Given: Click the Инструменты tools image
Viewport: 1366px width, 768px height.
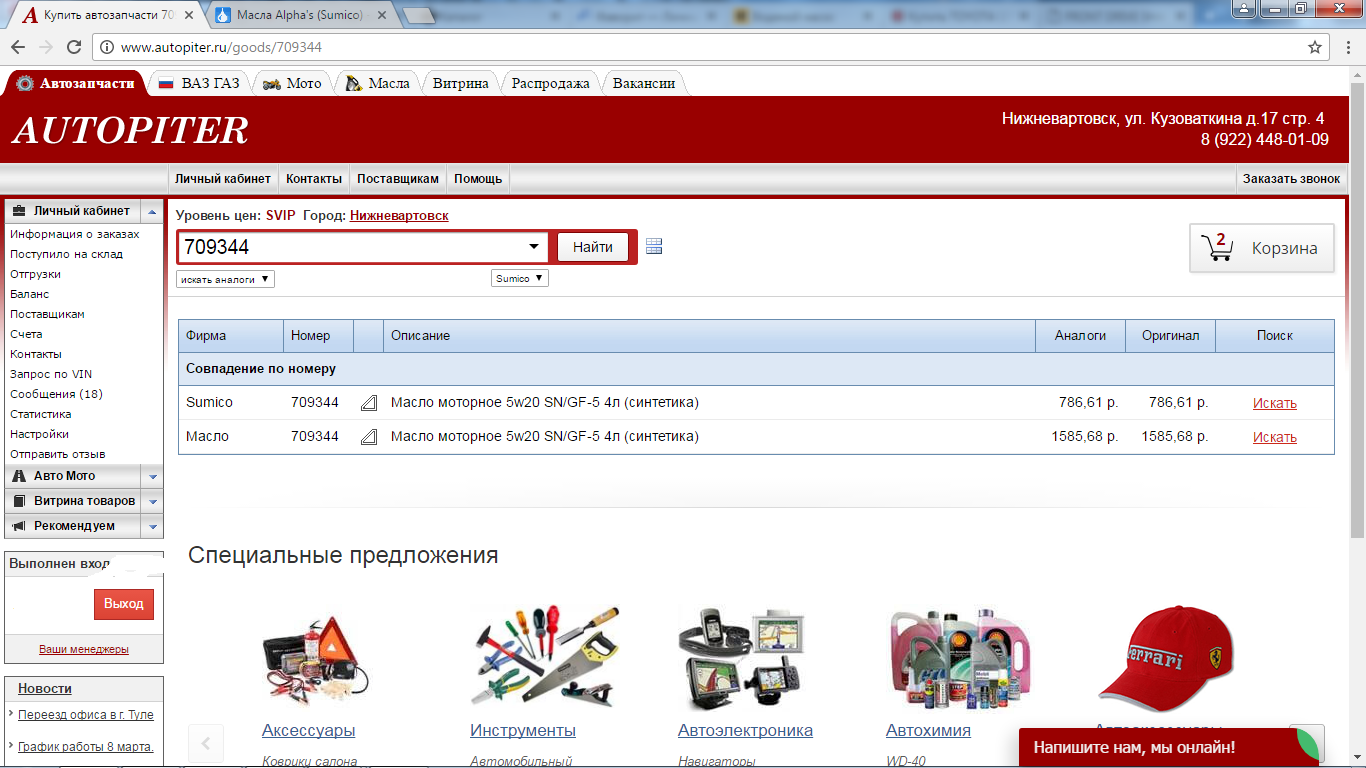Looking at the screenshot, I should click(545, 656).
